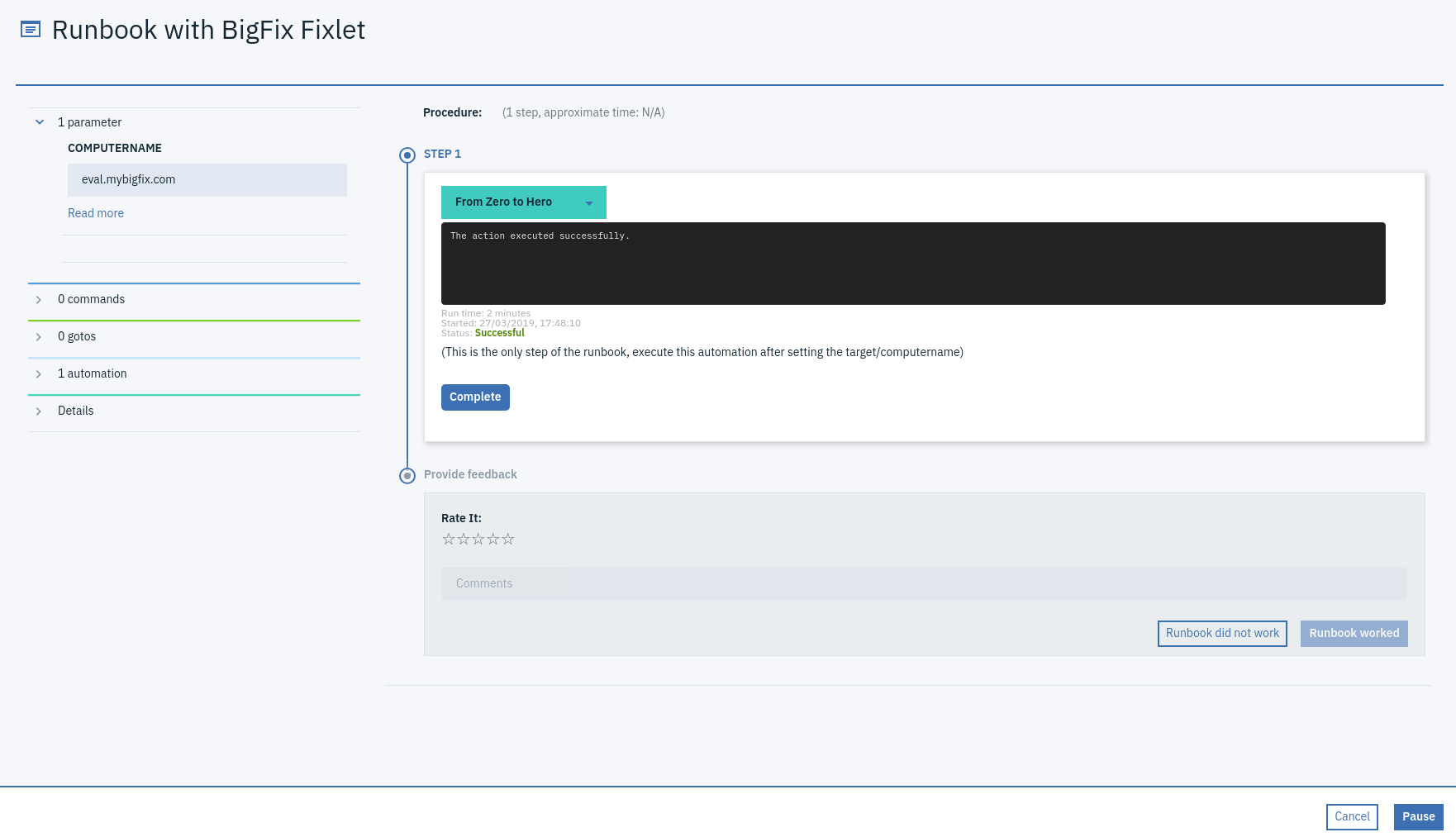1456x837 pixels.
Task: Rate the runbook five stars
Action: point(508,539)
